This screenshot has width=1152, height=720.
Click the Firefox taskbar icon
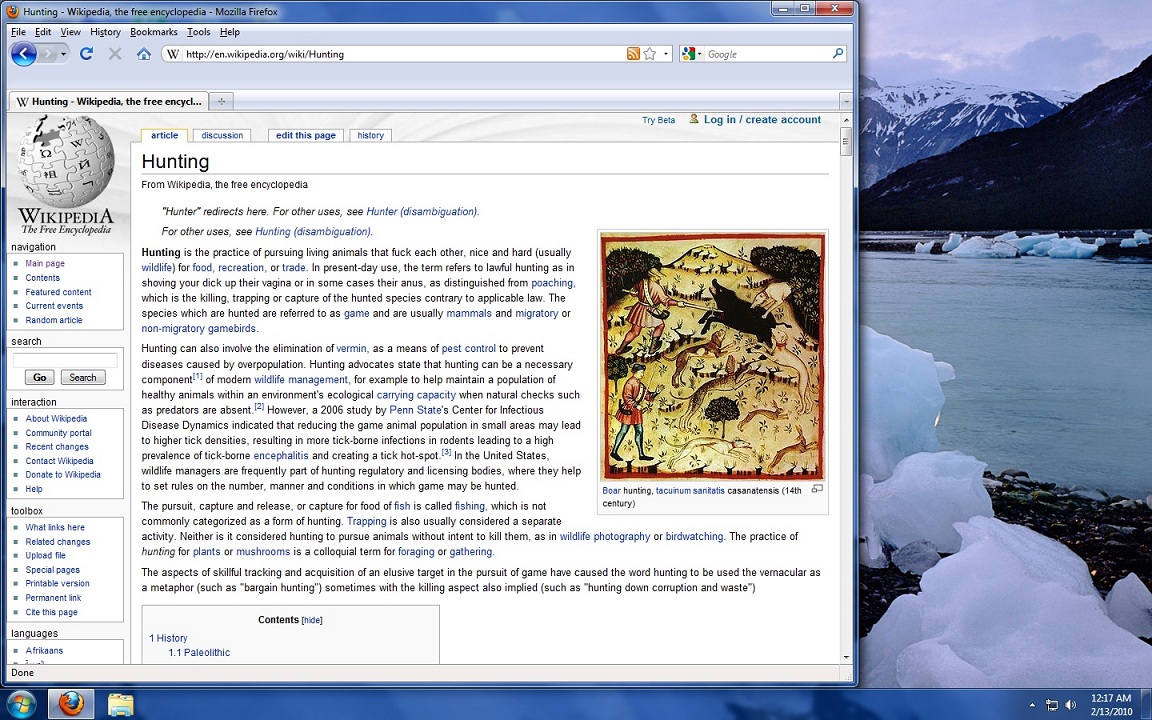coord(71,704)
